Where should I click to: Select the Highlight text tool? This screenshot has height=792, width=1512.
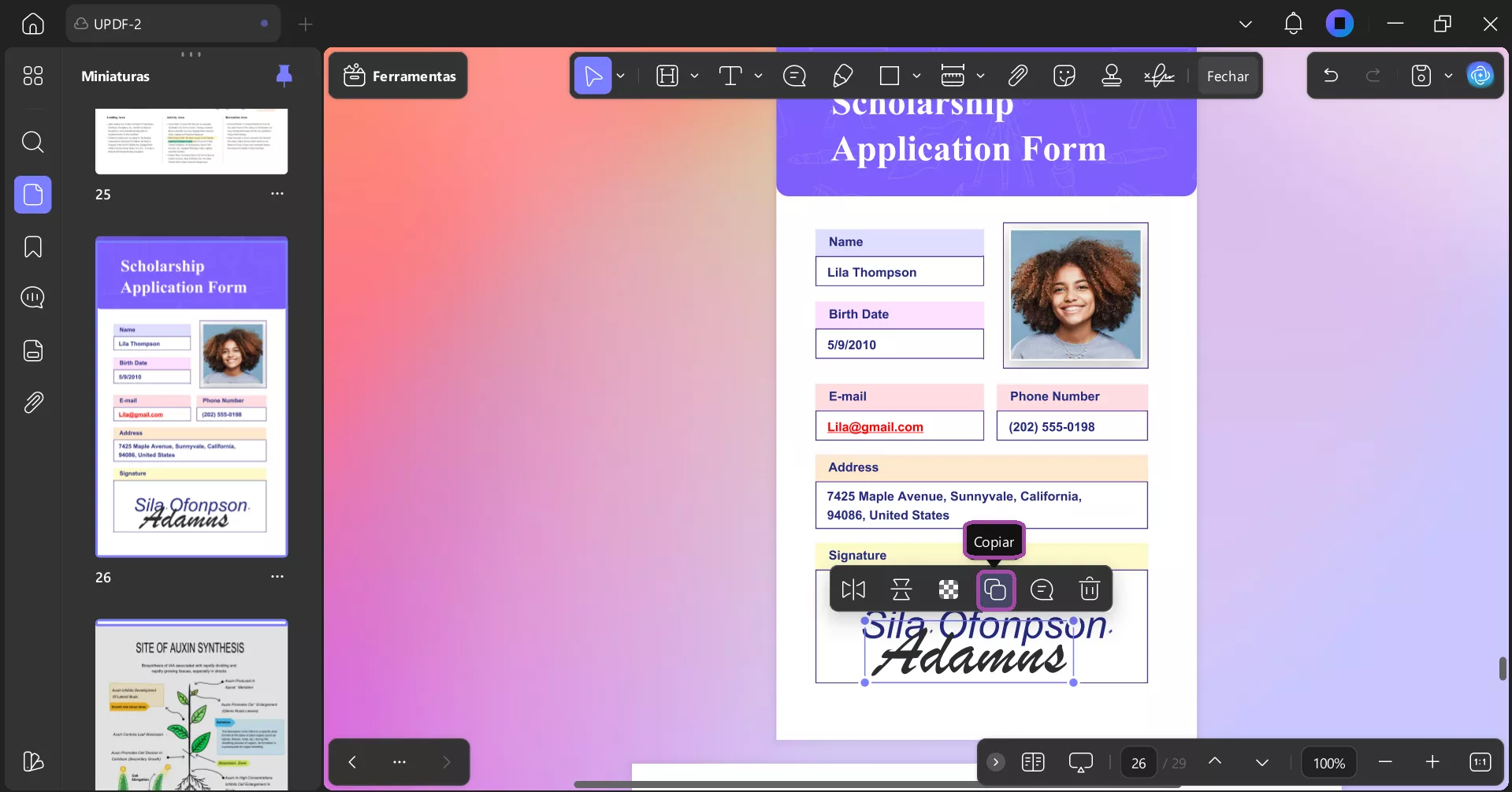point(667,76)
